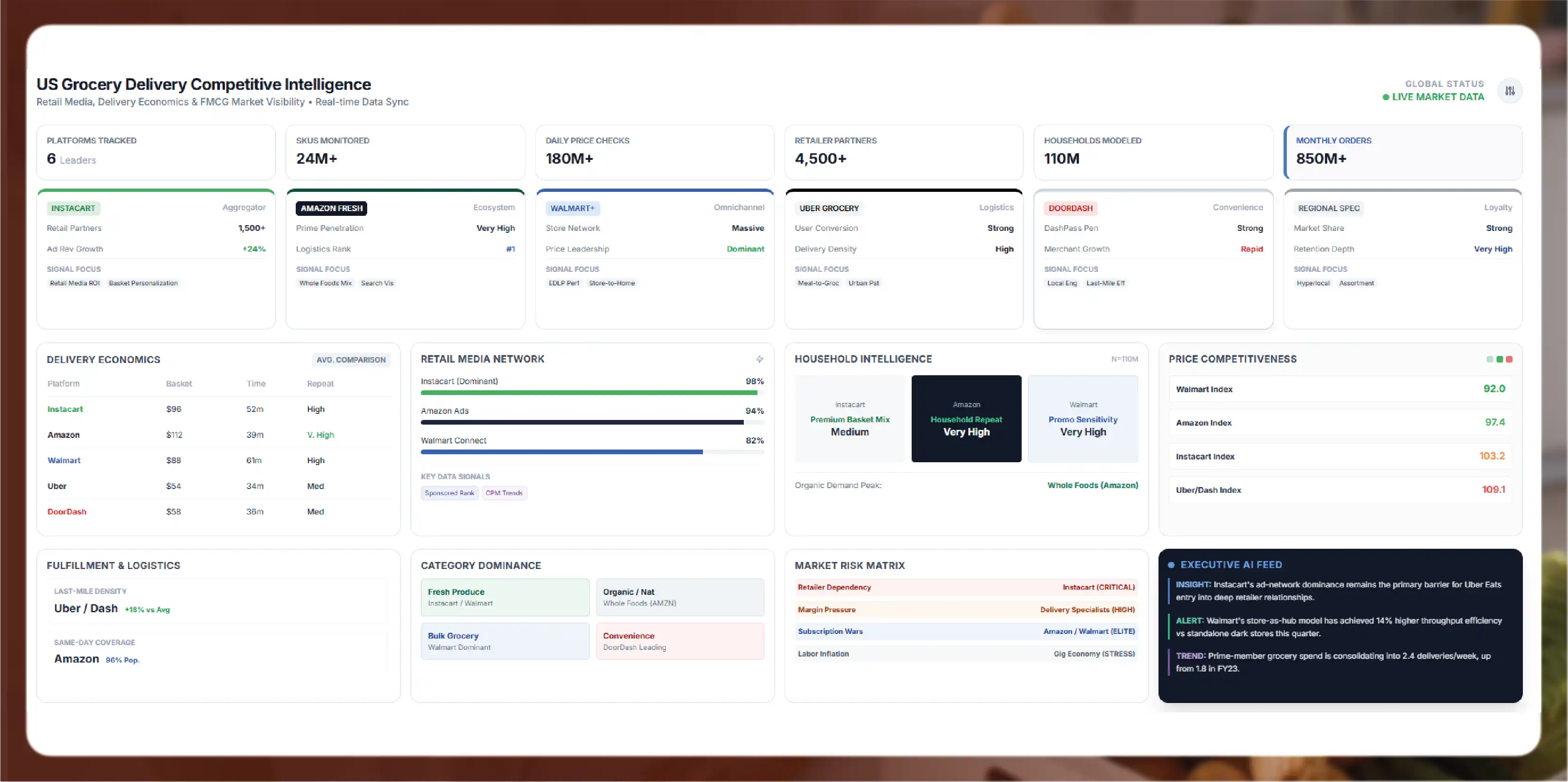
Task: Click the AMAZON FRESH platform badge
Action: pos(331,208)
